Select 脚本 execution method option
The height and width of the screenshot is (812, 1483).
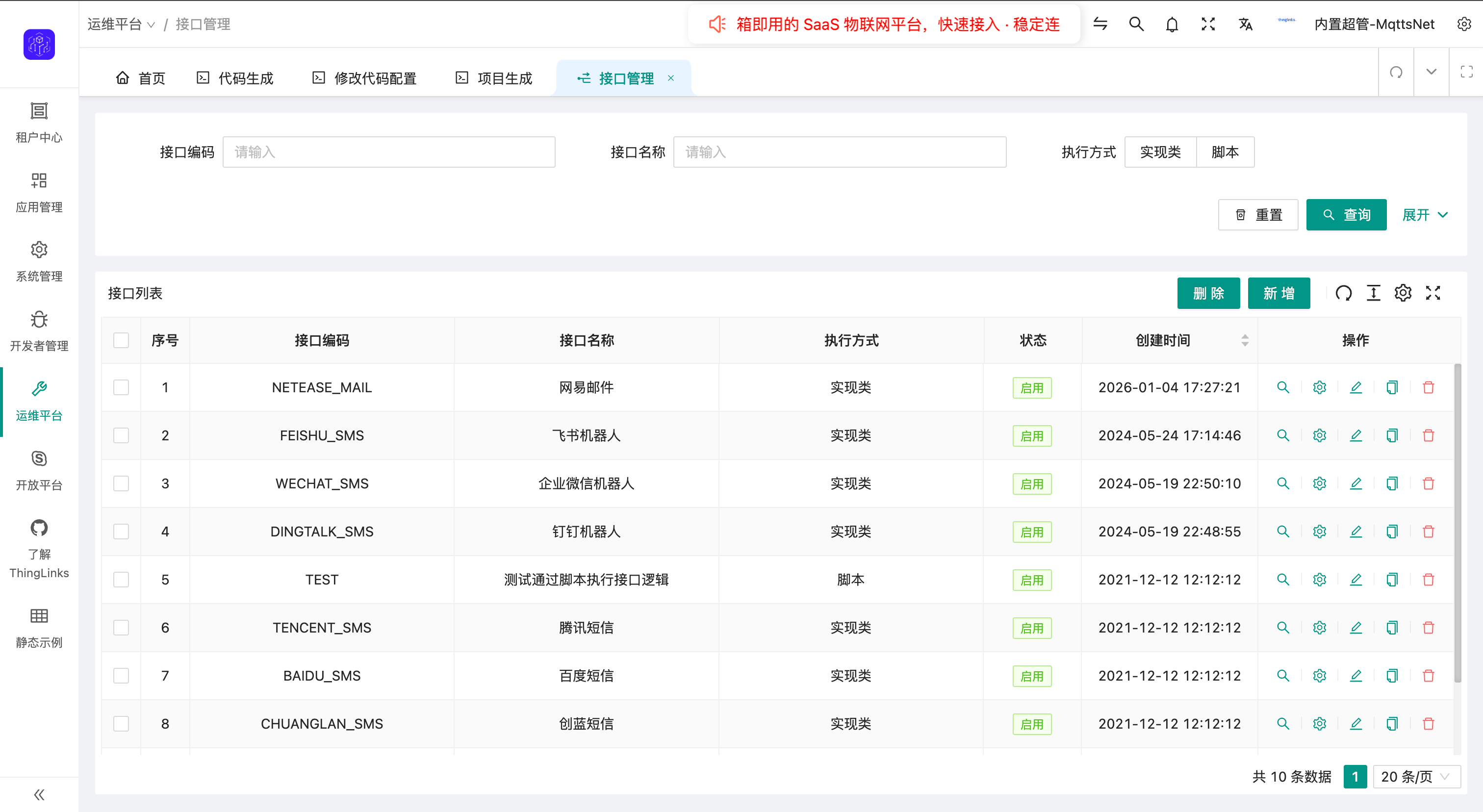click(1225, 152)
